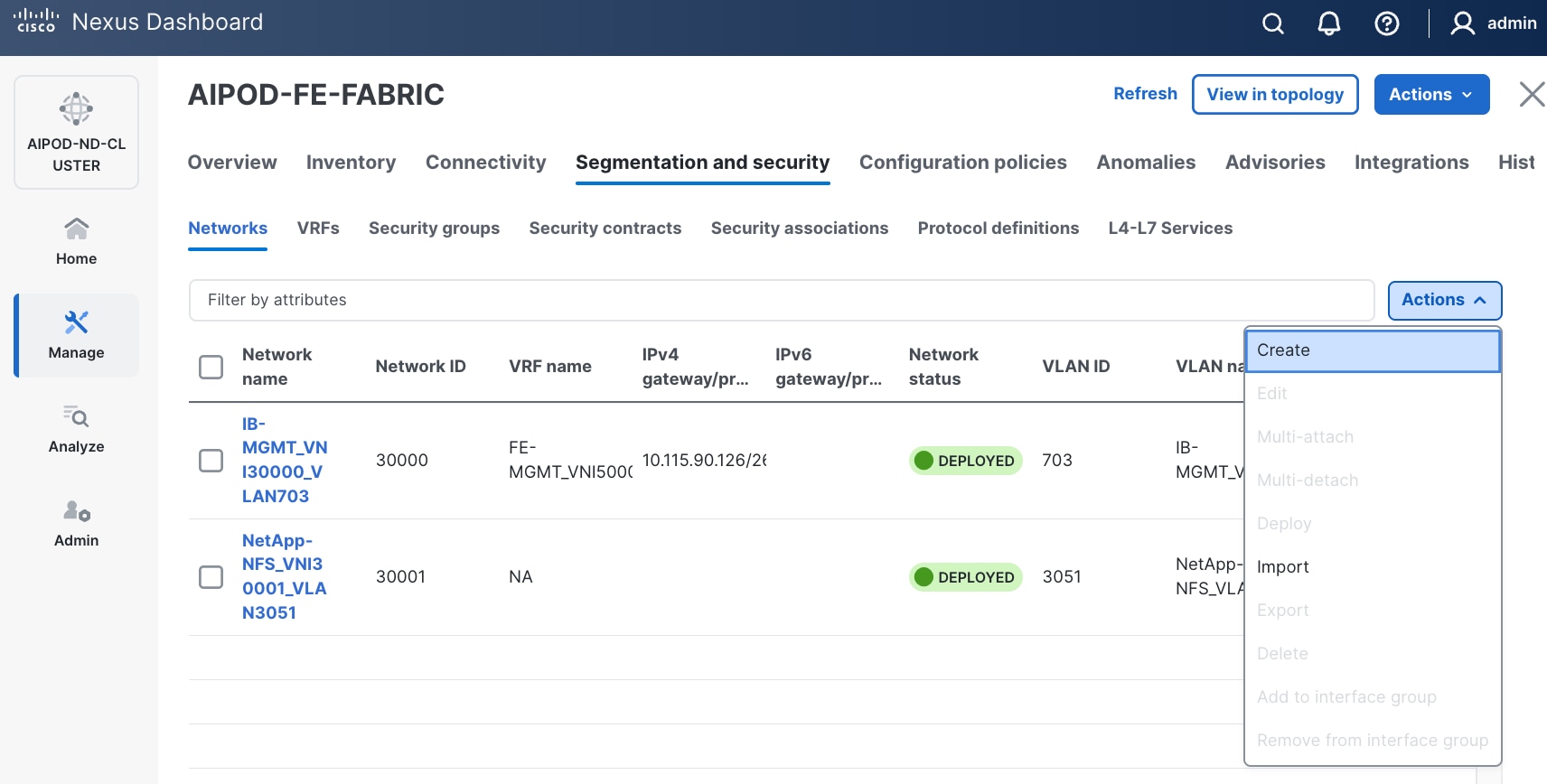Choose Import from the Actions menu
The width and height of the screenshot is (1547, 784).
tap(1282, 567)
